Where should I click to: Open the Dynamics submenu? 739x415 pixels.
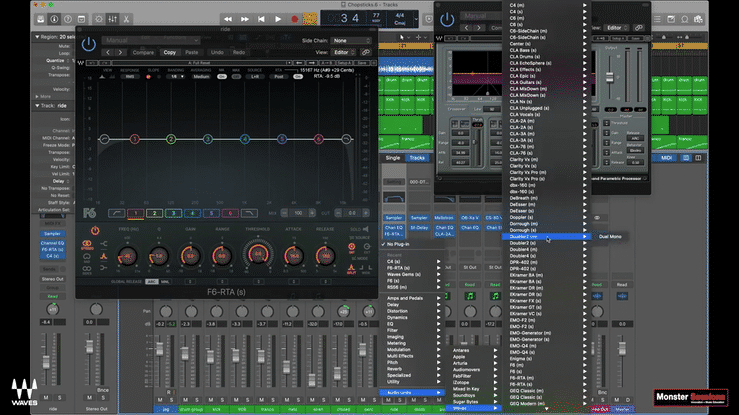pos(413,317)
